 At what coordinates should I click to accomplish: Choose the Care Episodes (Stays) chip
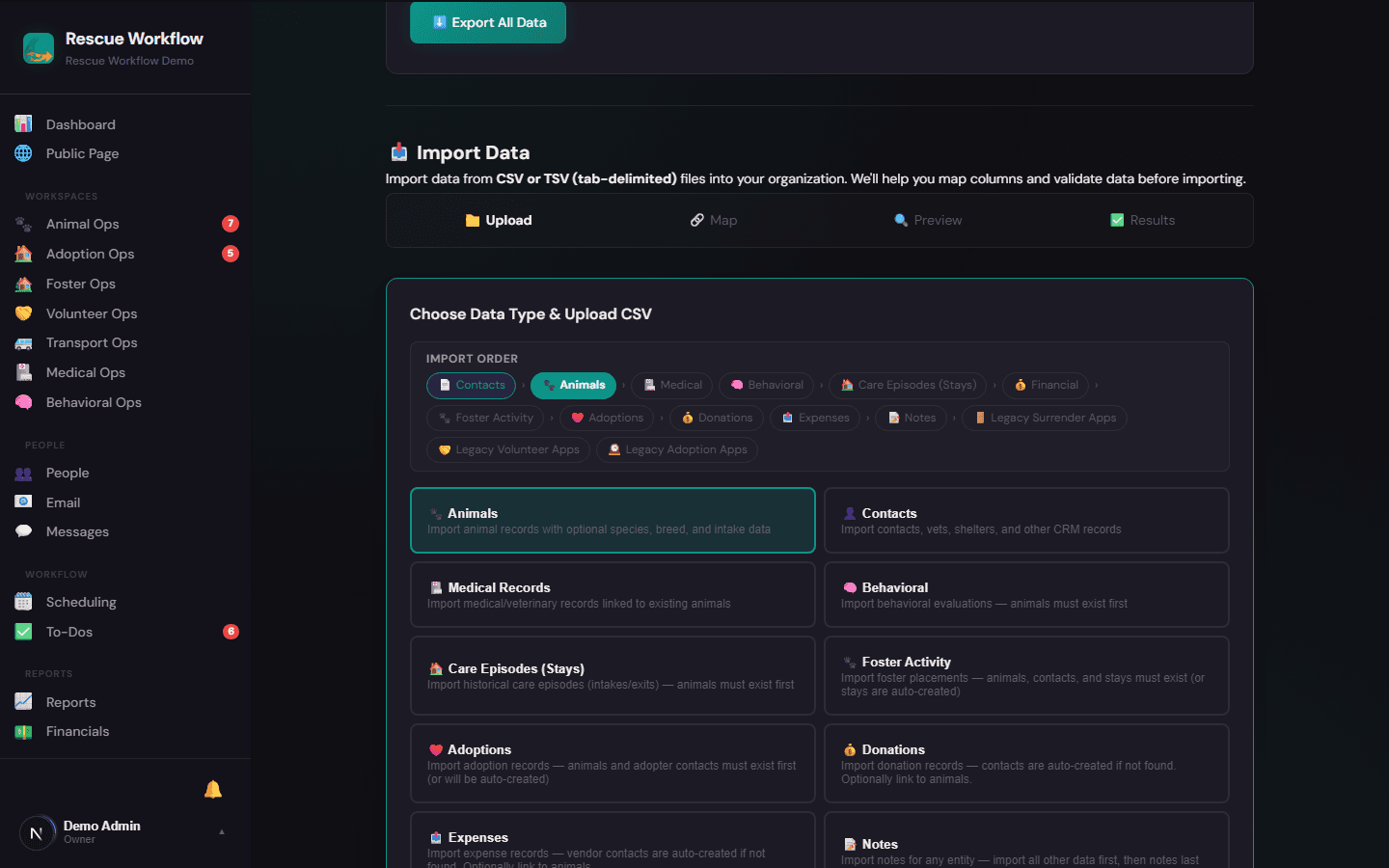tap(908, 385)
